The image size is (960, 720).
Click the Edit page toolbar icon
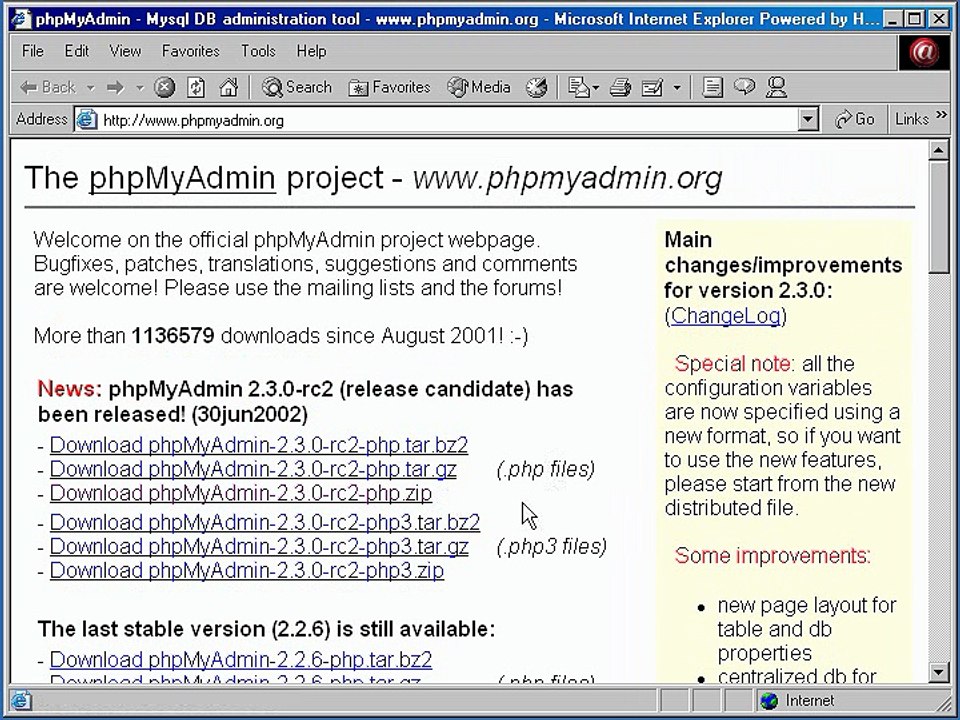click(652, 88)
